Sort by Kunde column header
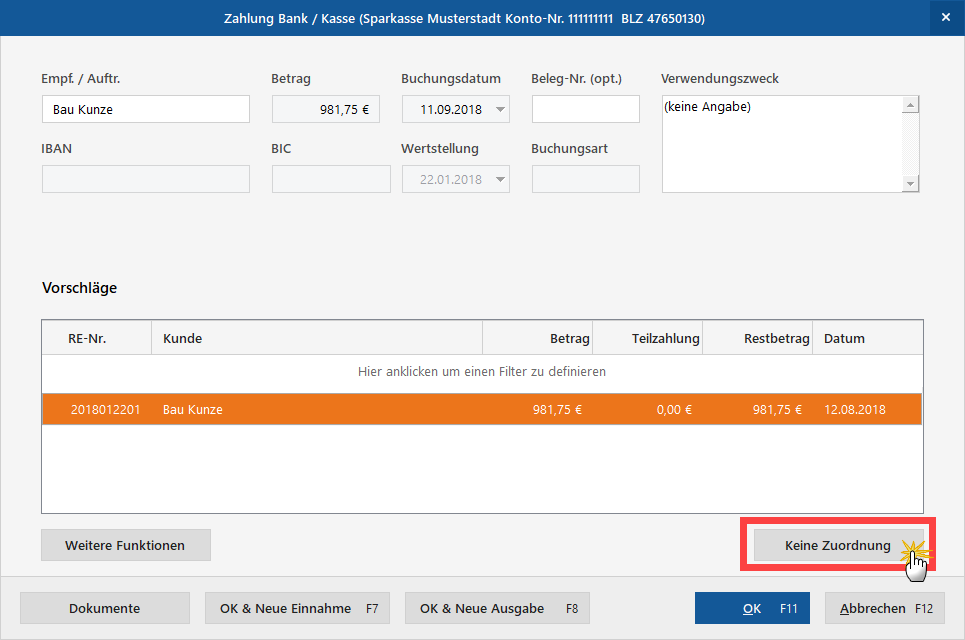 coord(317,338)
